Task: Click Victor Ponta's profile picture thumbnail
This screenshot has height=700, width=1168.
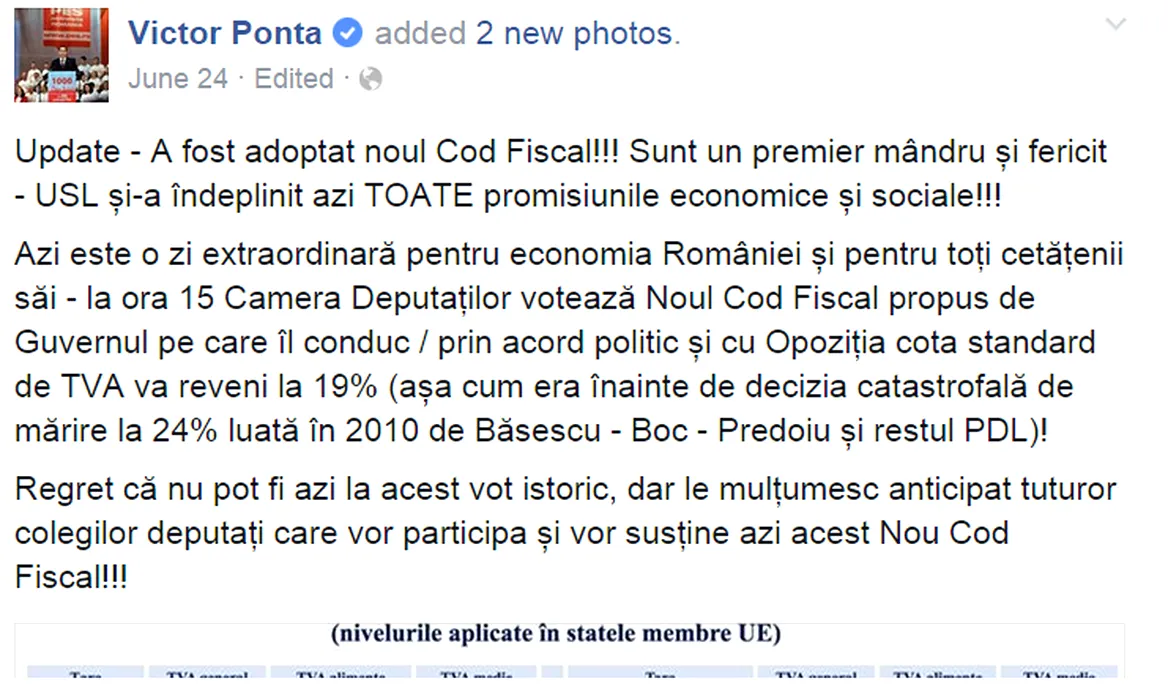Action: 61,55
